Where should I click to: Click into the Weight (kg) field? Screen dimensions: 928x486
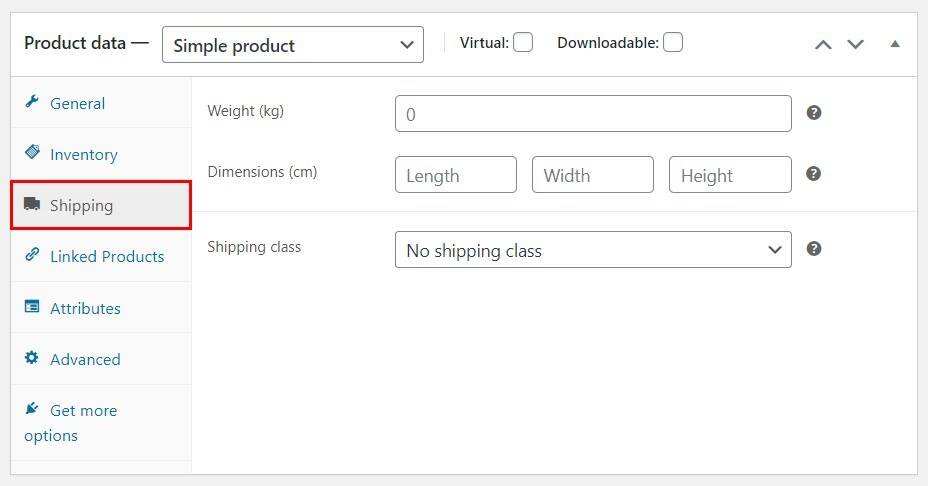593,114
